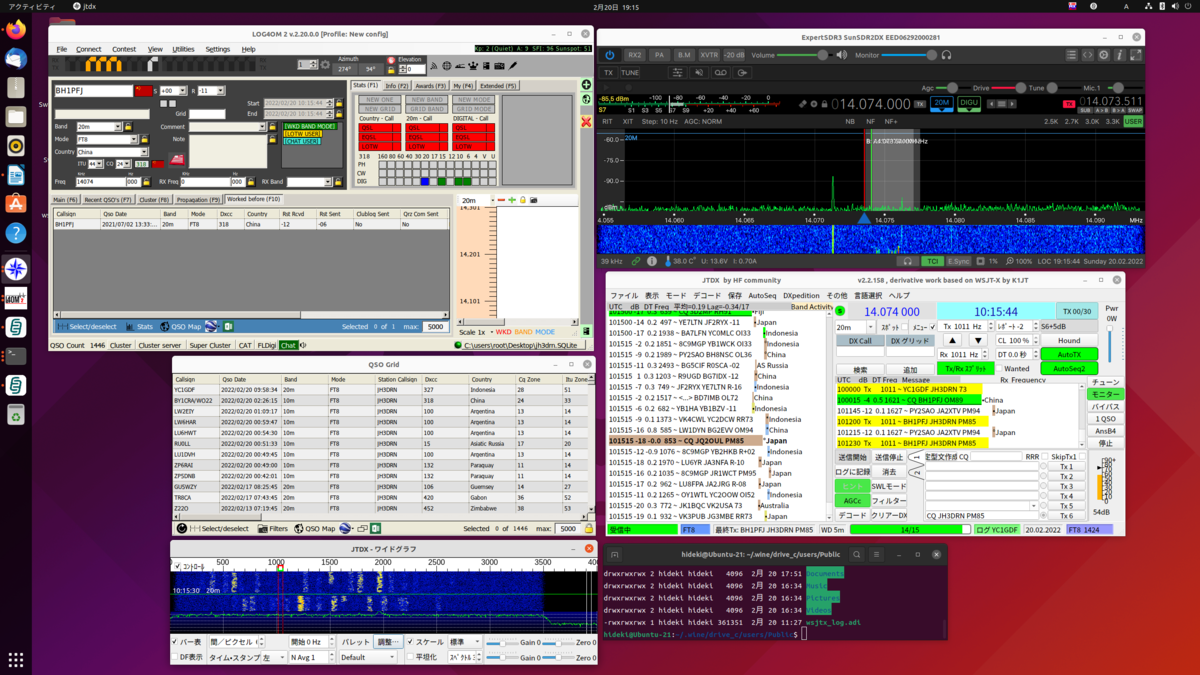Open the DIGU mode selector in ExpertSDR3
This screenshot has width=1200, height=675.
tap(968, 103)
